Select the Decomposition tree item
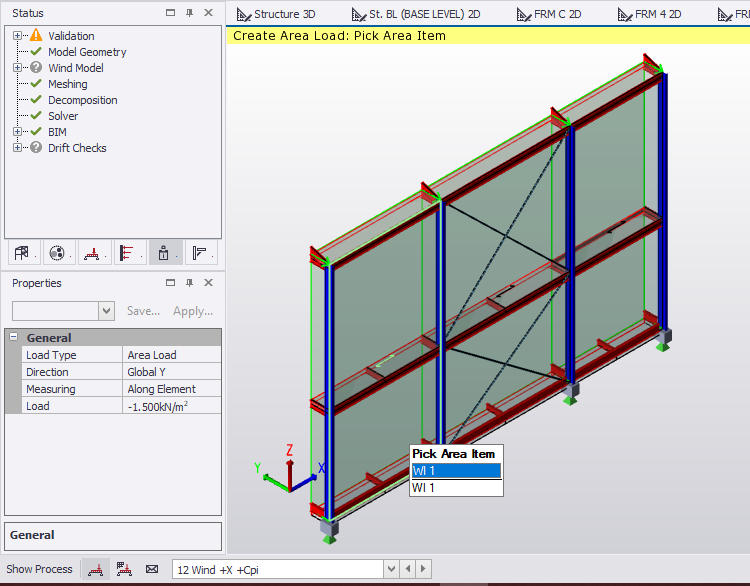This screenshot has height=586, width=750. [83, 100]
